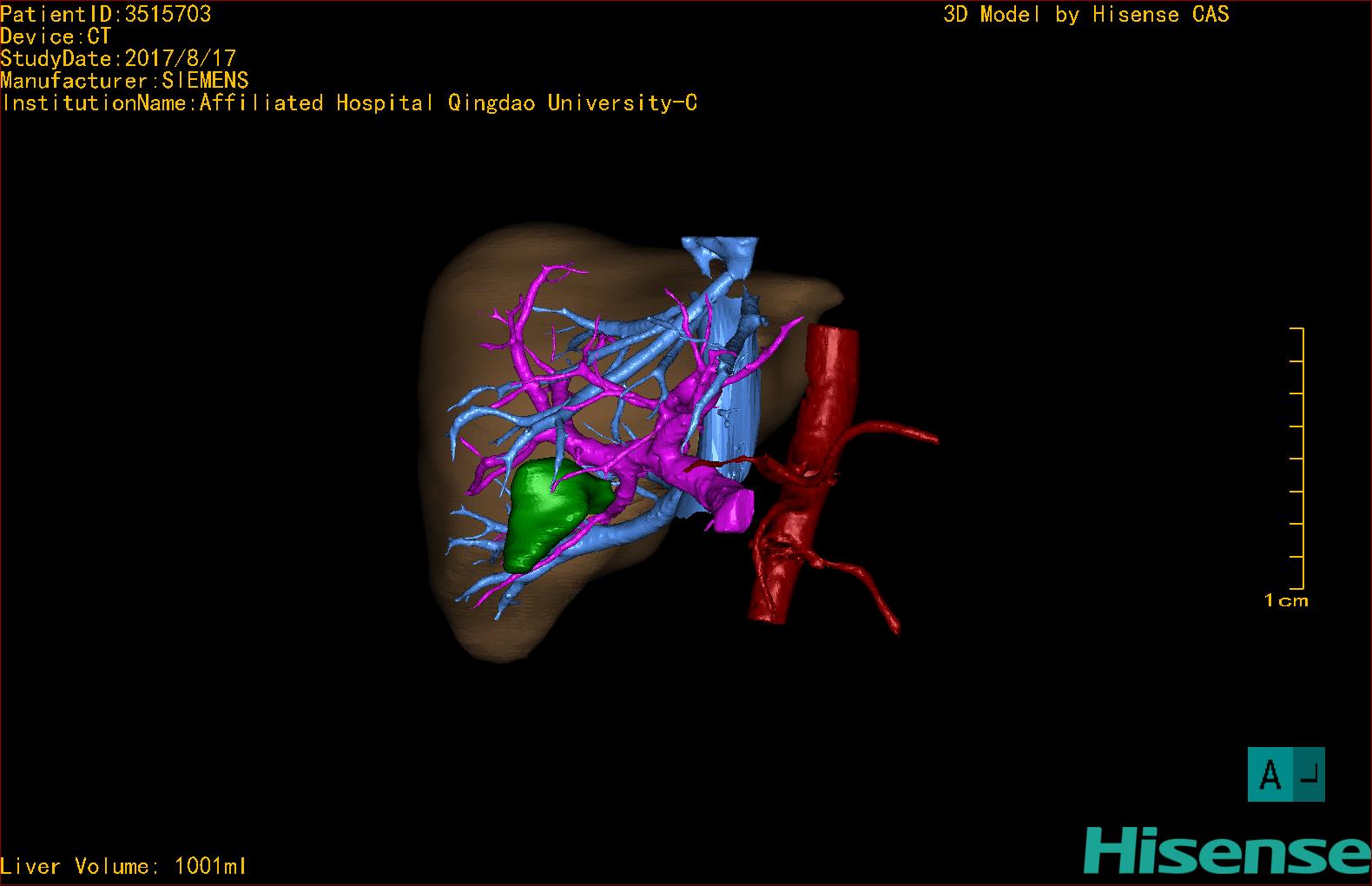Click the PatientID:3515703 text

click(x=106, y=14)
